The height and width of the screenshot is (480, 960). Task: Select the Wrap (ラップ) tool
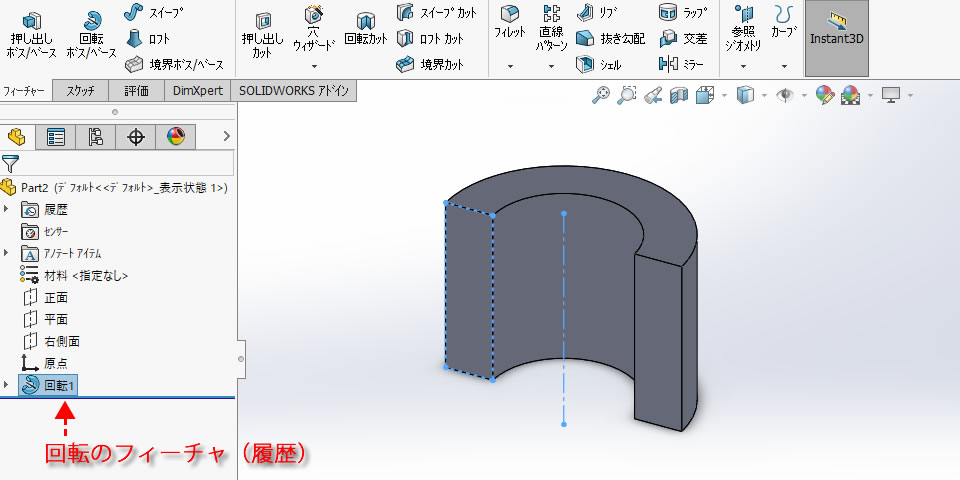(x=683, y=12)
